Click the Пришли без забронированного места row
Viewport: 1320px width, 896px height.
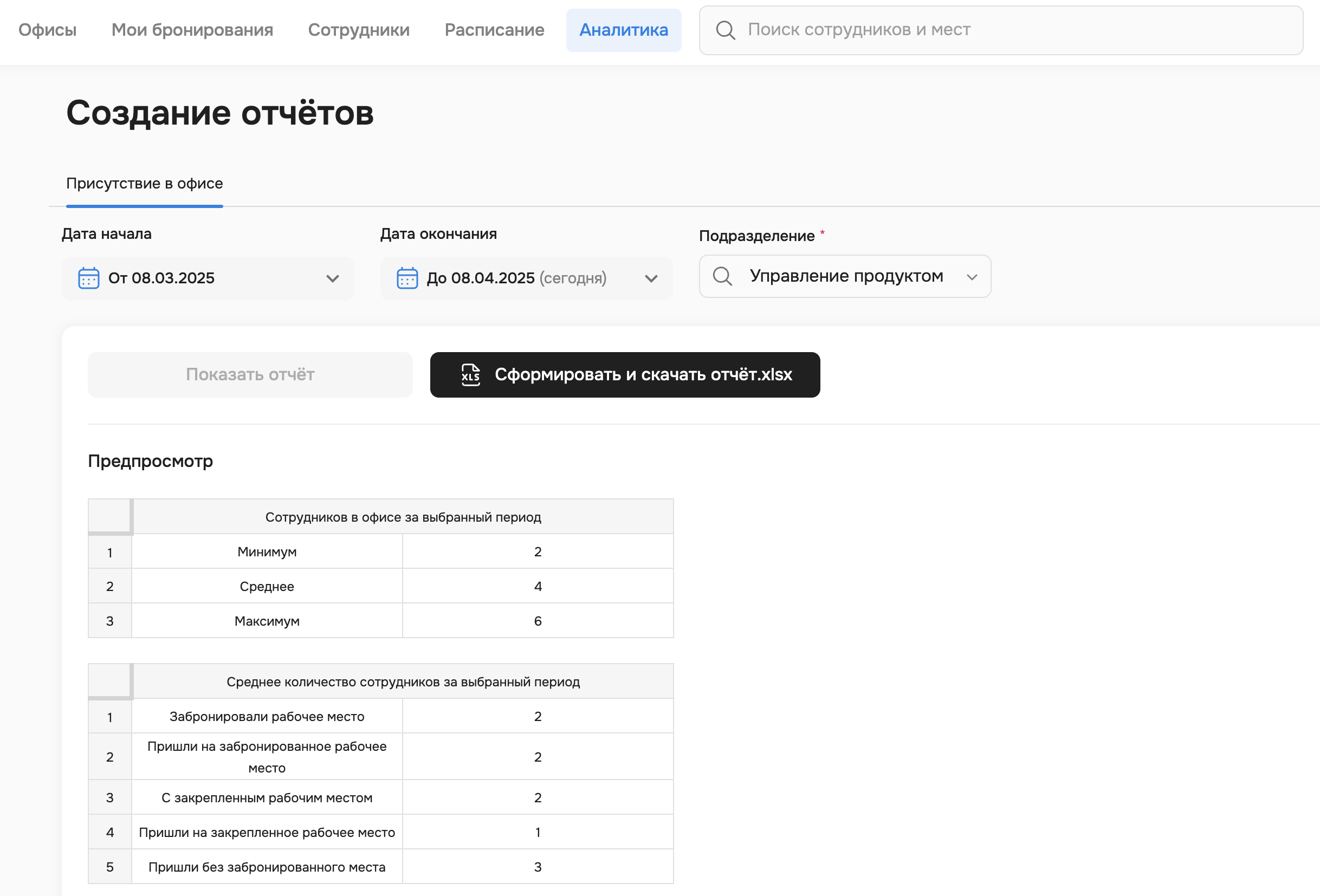coord(267,866)
